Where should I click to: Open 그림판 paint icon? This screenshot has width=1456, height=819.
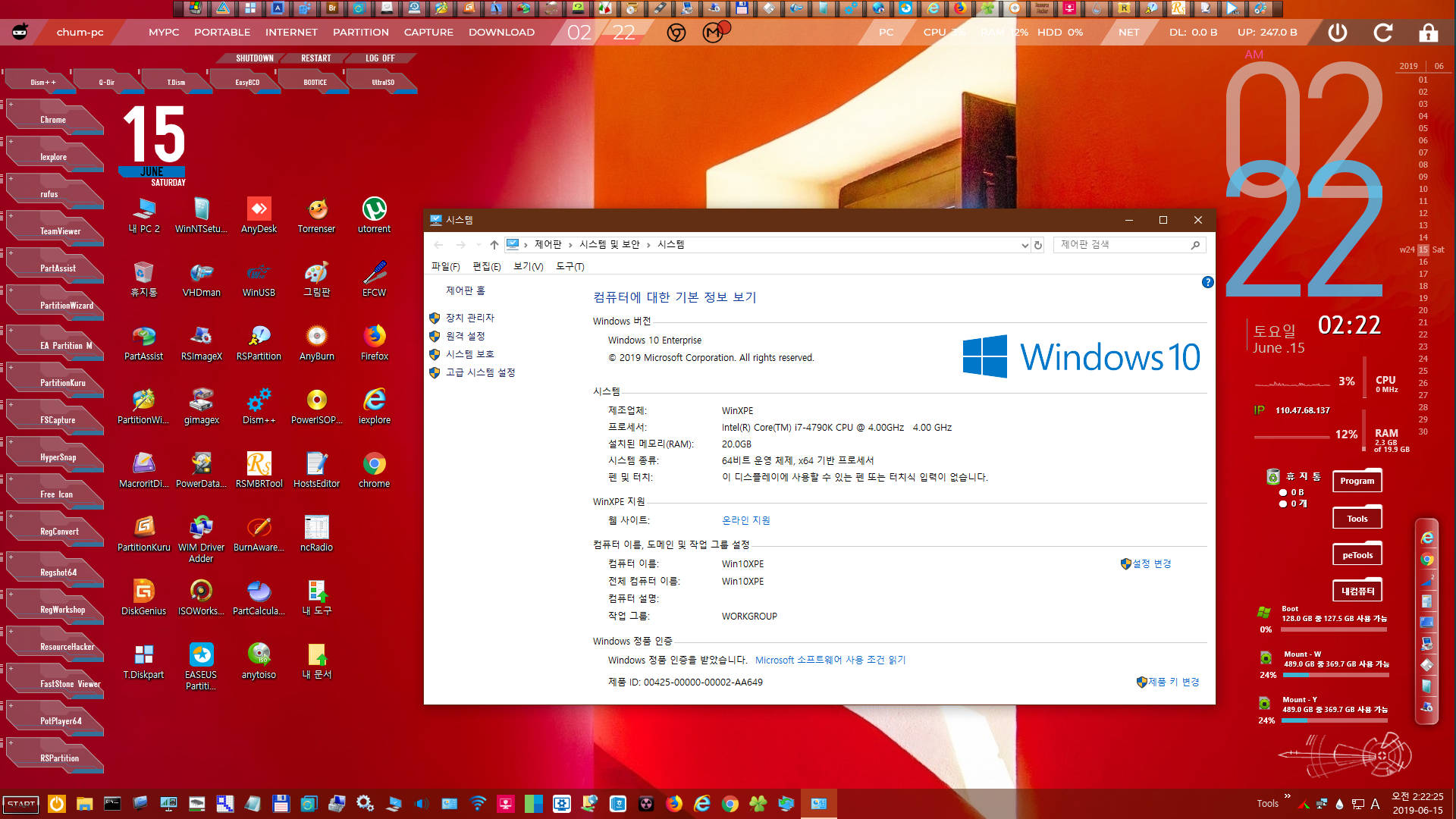tap(316, 279)
